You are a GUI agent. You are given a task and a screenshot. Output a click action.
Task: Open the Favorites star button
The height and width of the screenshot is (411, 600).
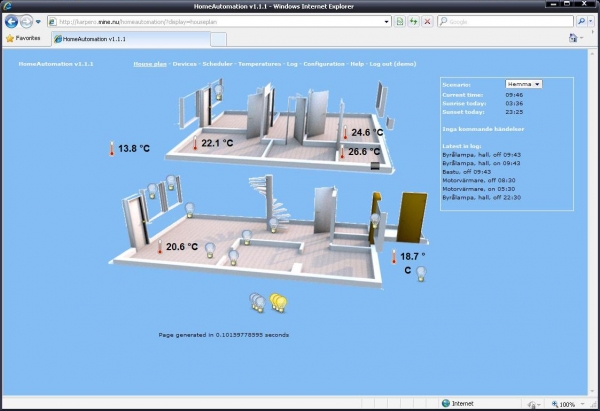click(x=23, y=38)
